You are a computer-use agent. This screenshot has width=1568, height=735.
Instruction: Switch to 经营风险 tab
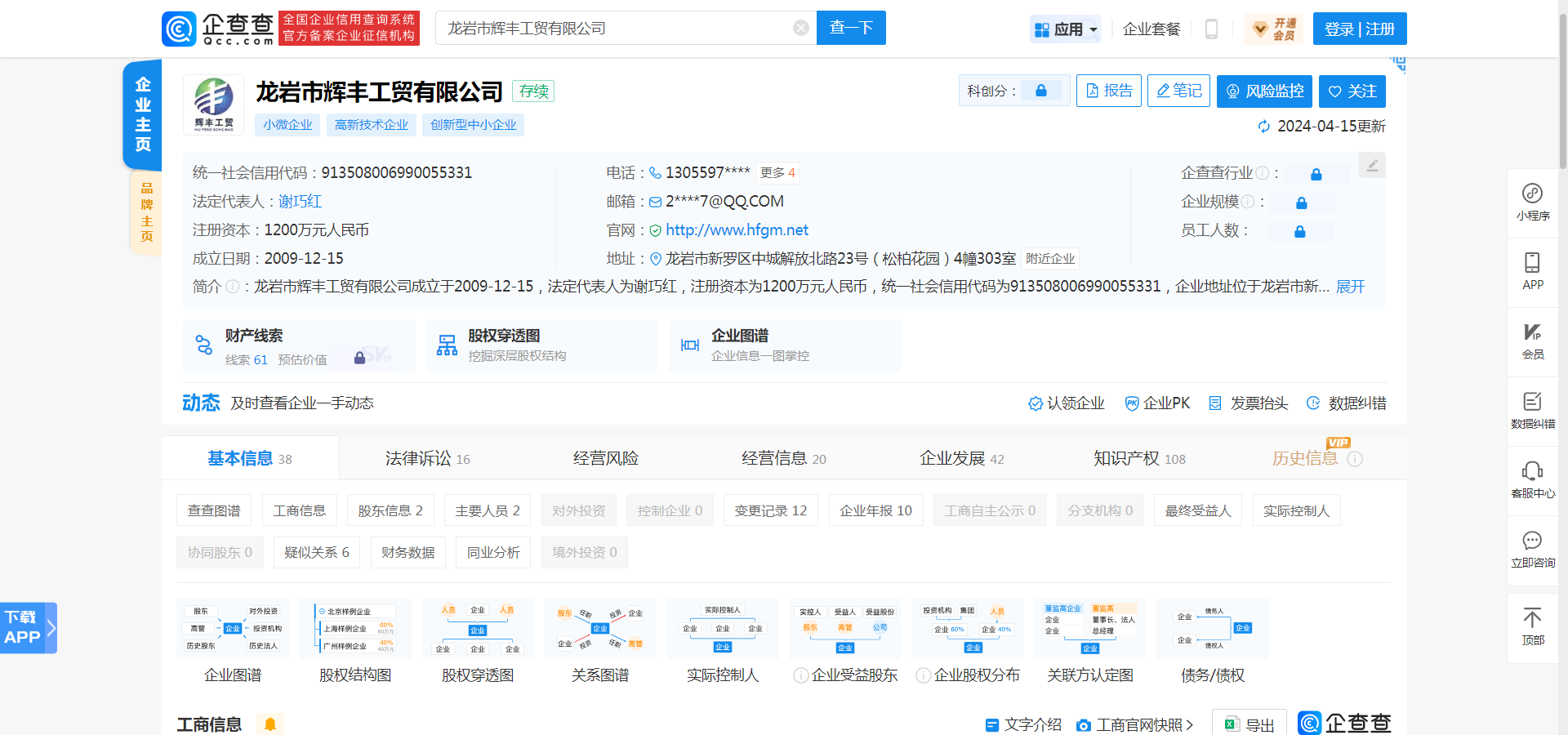[x=606, y=458]
